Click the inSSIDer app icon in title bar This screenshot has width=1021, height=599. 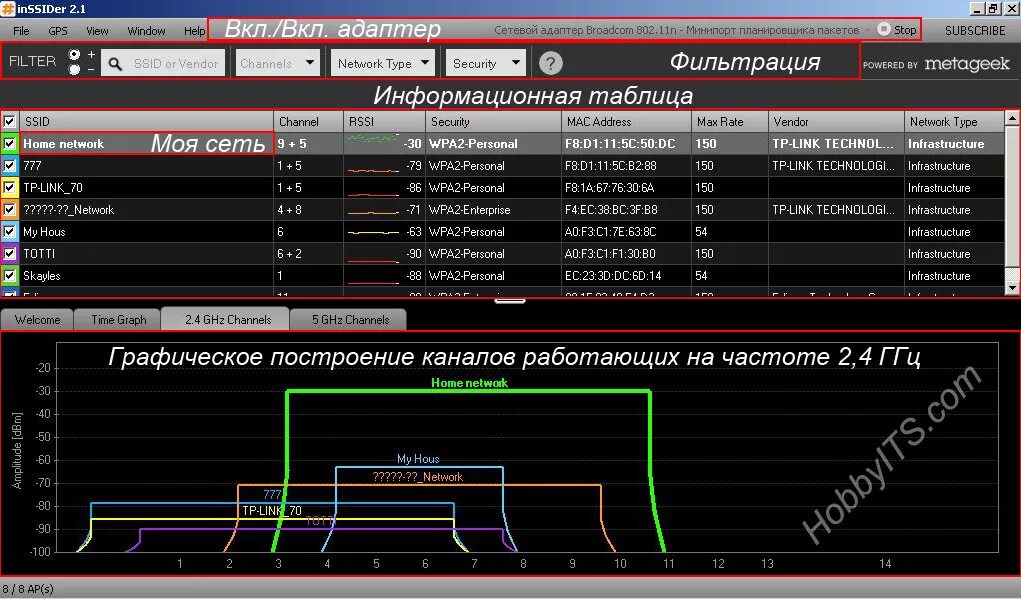[8, 8]
